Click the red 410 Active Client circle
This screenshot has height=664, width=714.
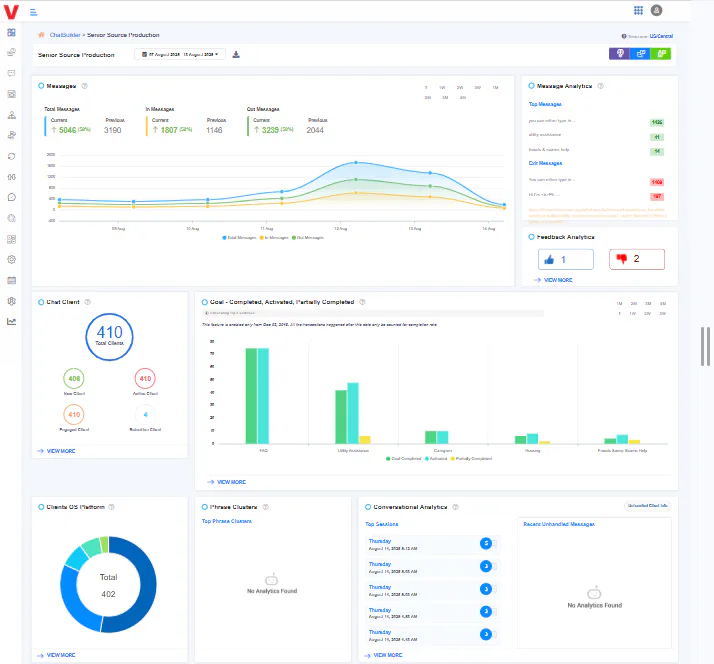click(145, 378)
